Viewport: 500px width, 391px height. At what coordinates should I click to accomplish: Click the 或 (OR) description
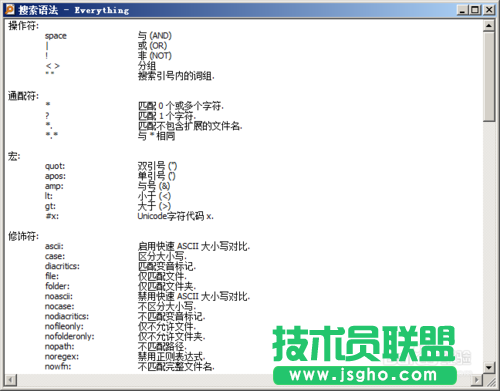pos(152,46)
